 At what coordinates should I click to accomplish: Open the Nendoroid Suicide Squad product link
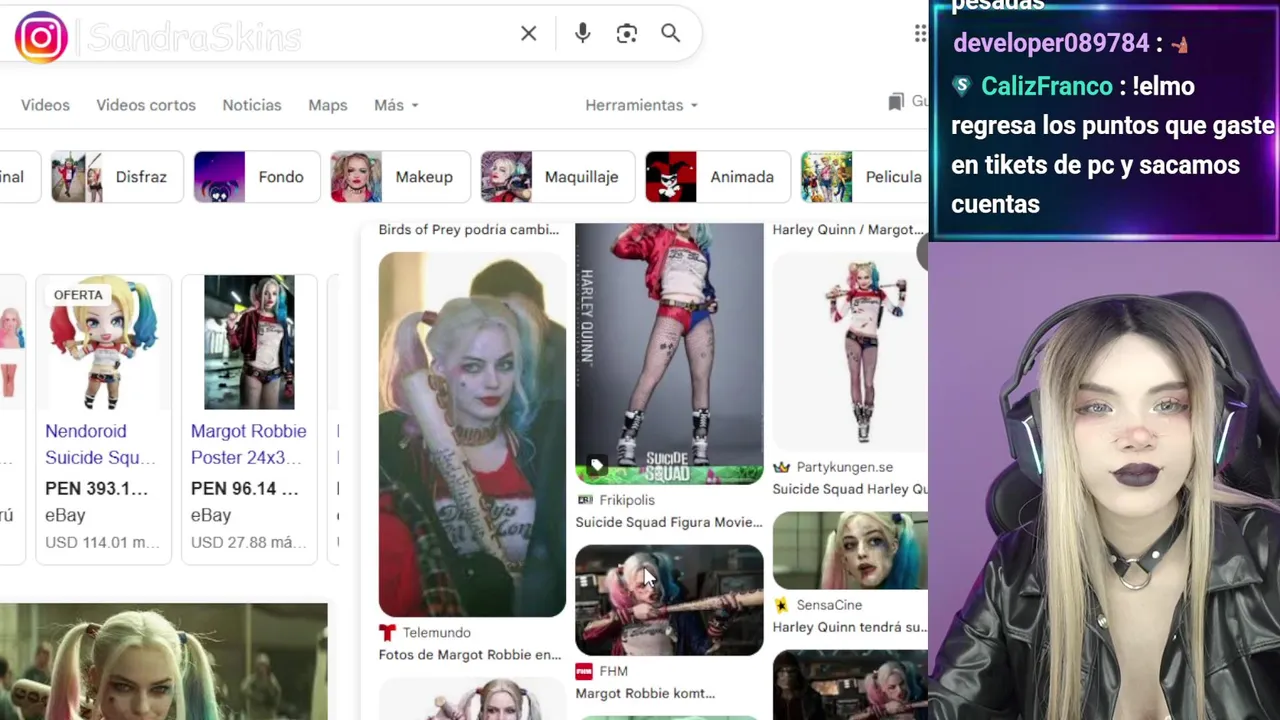point(100,444)
